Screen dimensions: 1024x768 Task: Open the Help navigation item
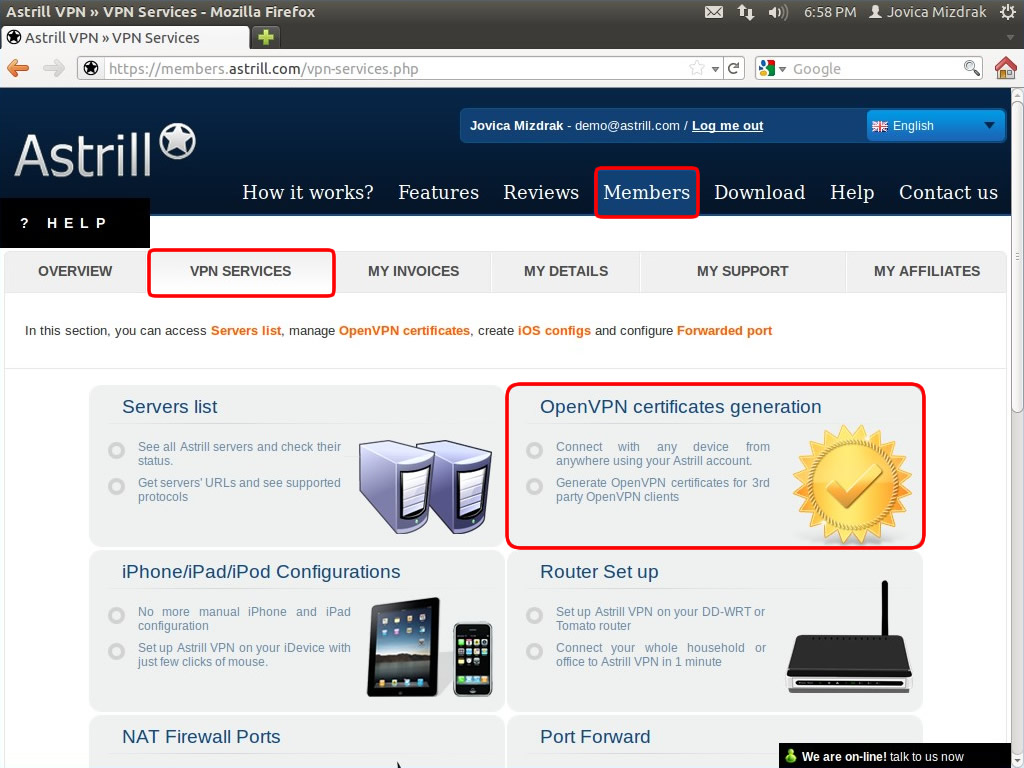(852, 193)
